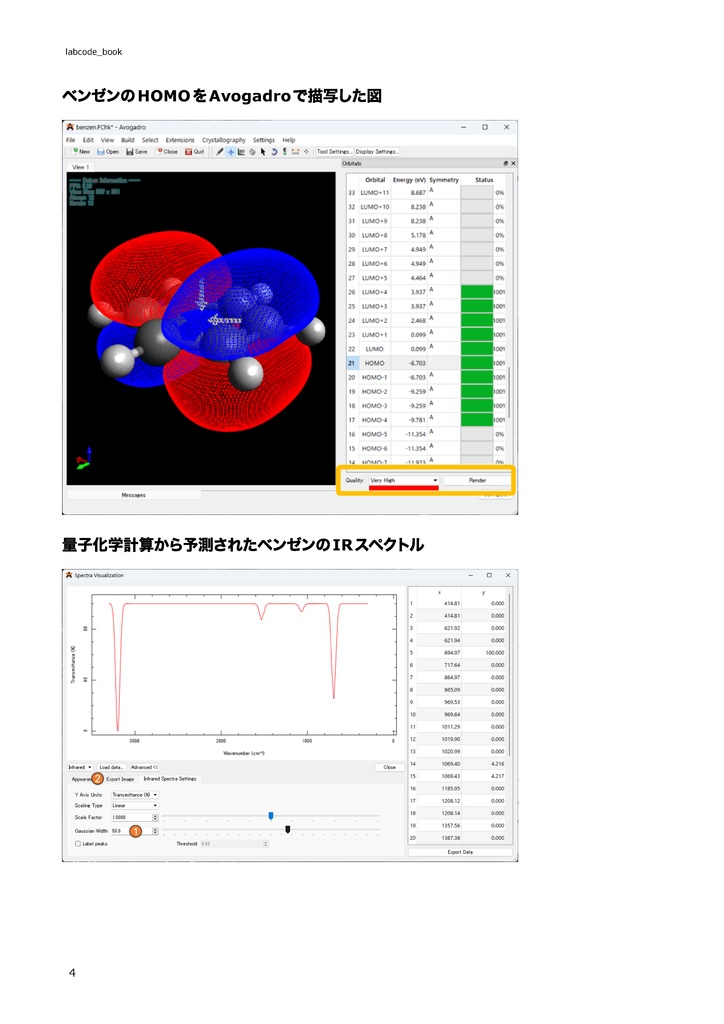Open the Crystallography menu
724x1024 pixels.
tap(224, 140)
